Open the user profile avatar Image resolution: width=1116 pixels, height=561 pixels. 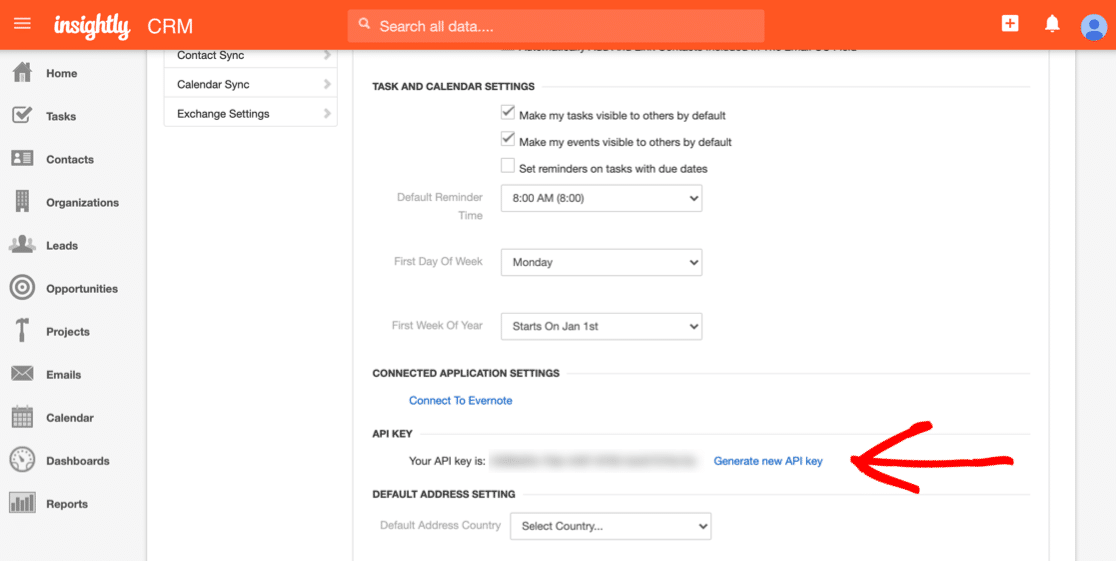coord(1093,27)
